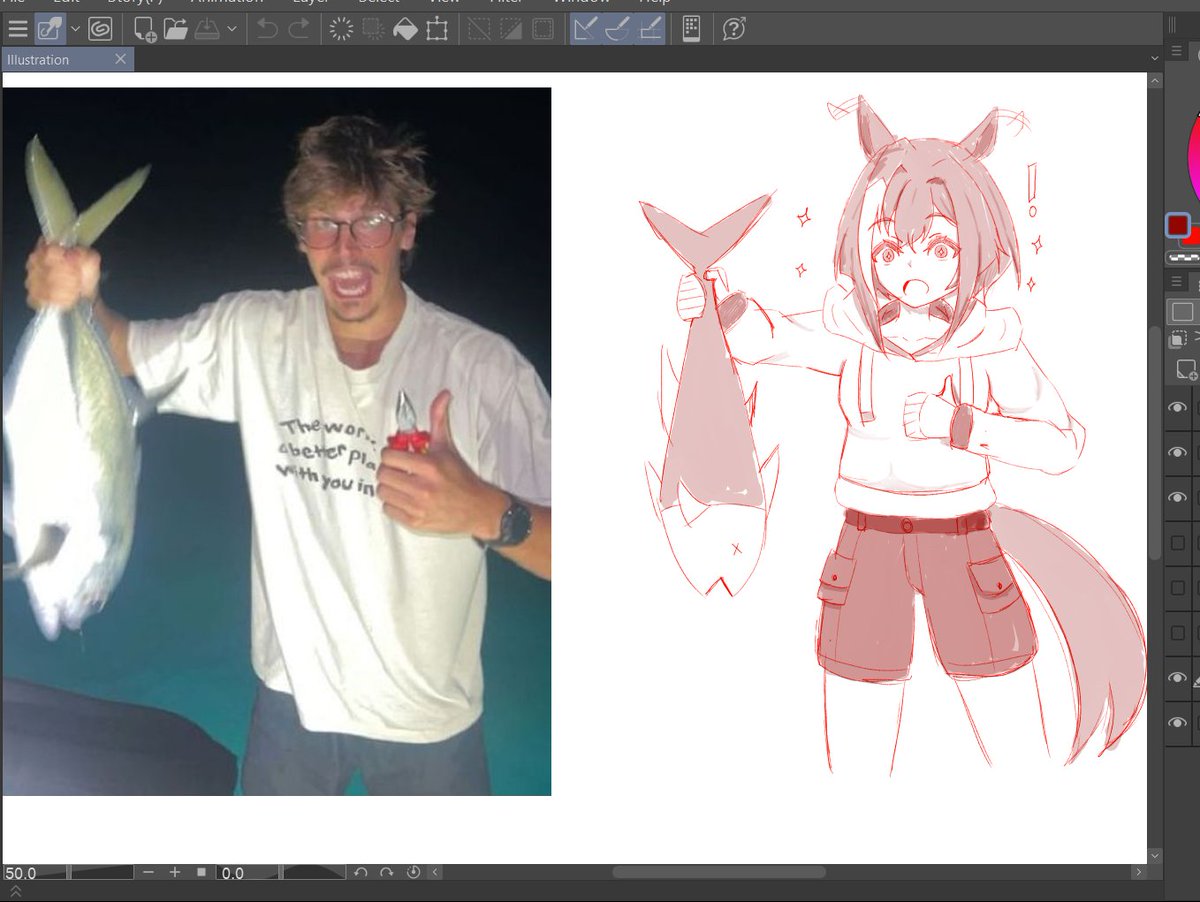Open Clip Studio spiral launcher icon
The height and width of the screenshot is (902, 1200).
point(100,29)
